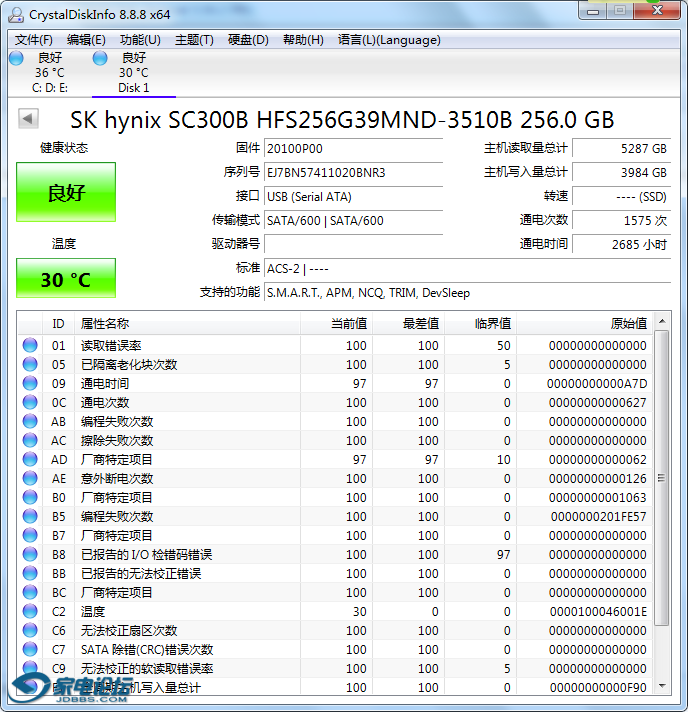Viewport: 688px width, 712px height.
Task: Click the 支持的功能 features field
Action: 467,293
